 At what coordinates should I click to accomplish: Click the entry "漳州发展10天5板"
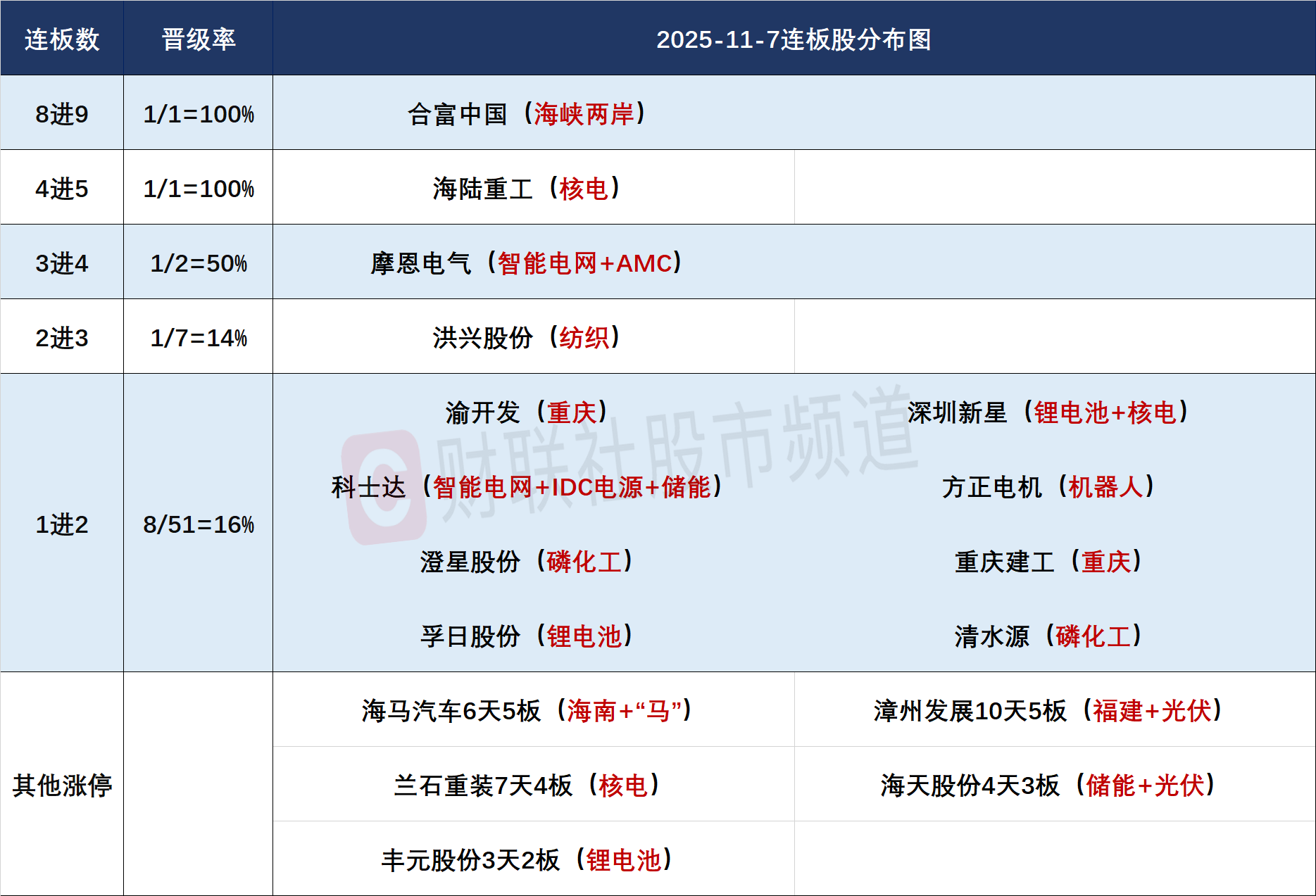(x=970, y=710)
